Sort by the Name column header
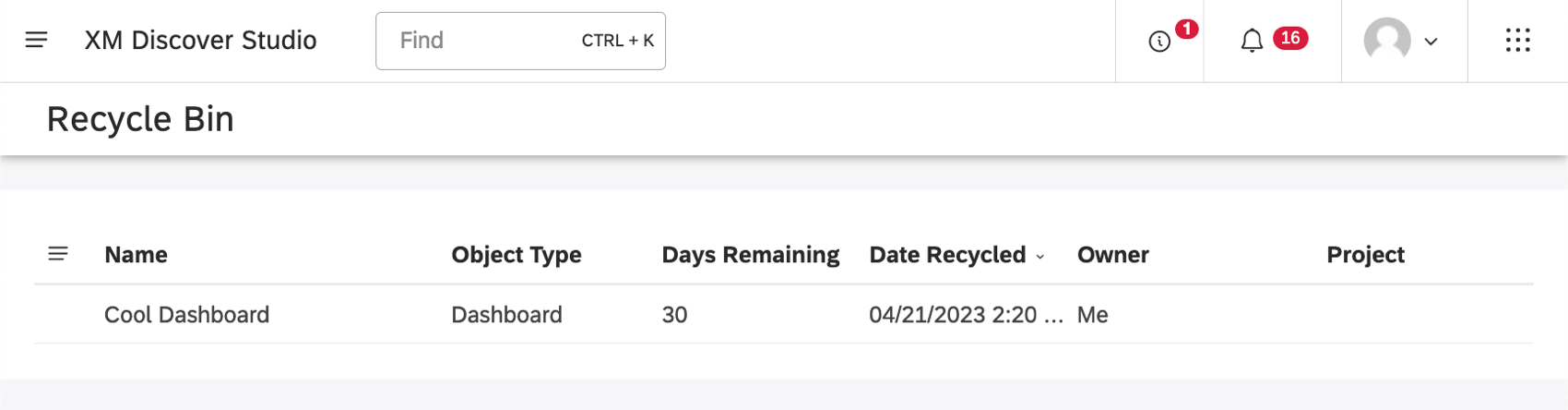Viewport: 1568px width, 410px height. point(136,255)
